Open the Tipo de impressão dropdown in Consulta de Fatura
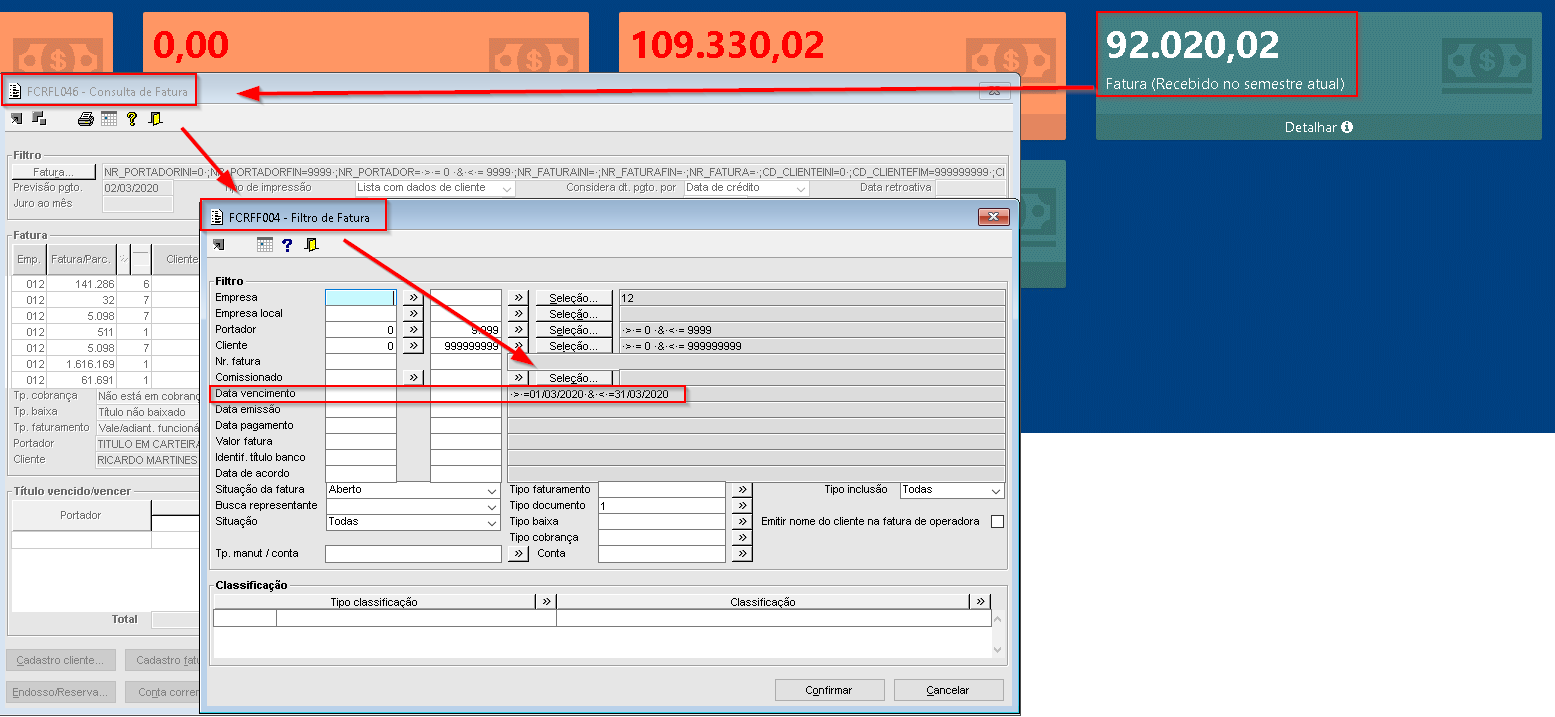Image resolution: width=1555 pixels, height=717 pixels. (x=507, y=188)
